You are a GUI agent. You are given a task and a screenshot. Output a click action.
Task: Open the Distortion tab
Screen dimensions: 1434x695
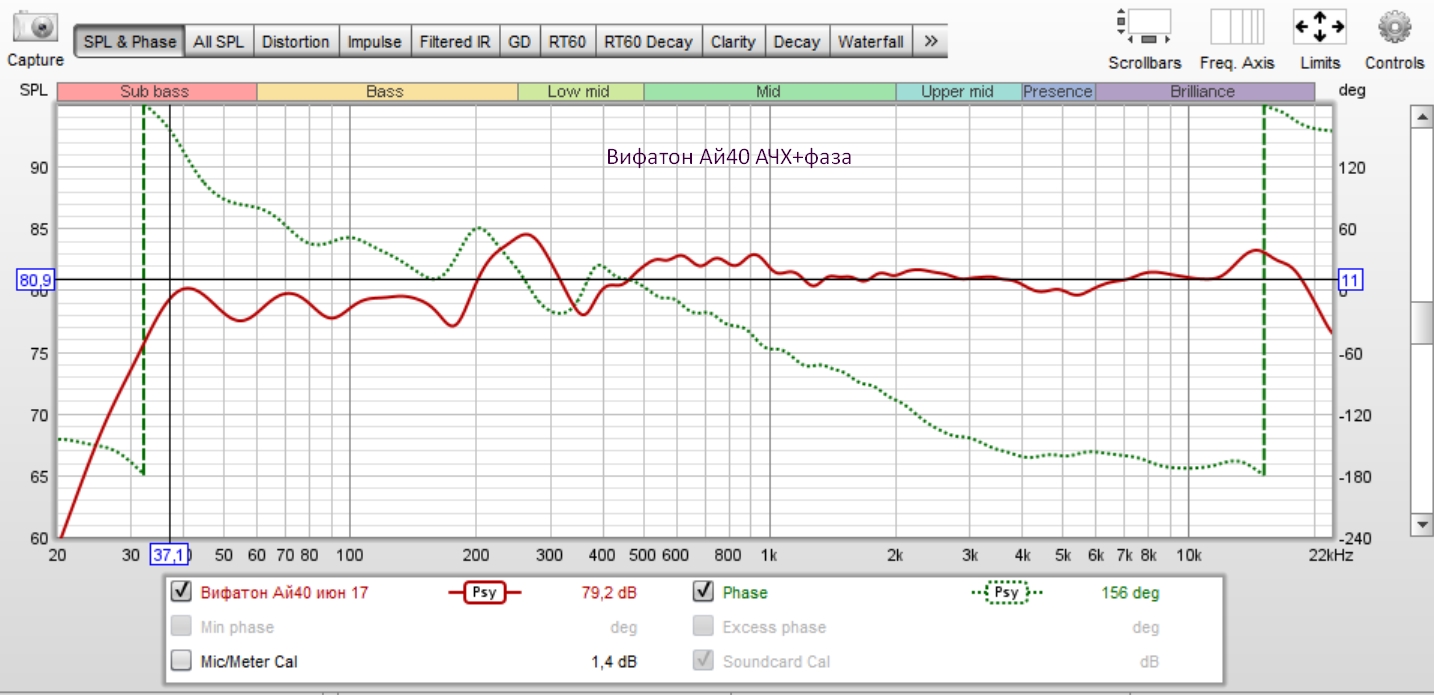coord(296,41)
